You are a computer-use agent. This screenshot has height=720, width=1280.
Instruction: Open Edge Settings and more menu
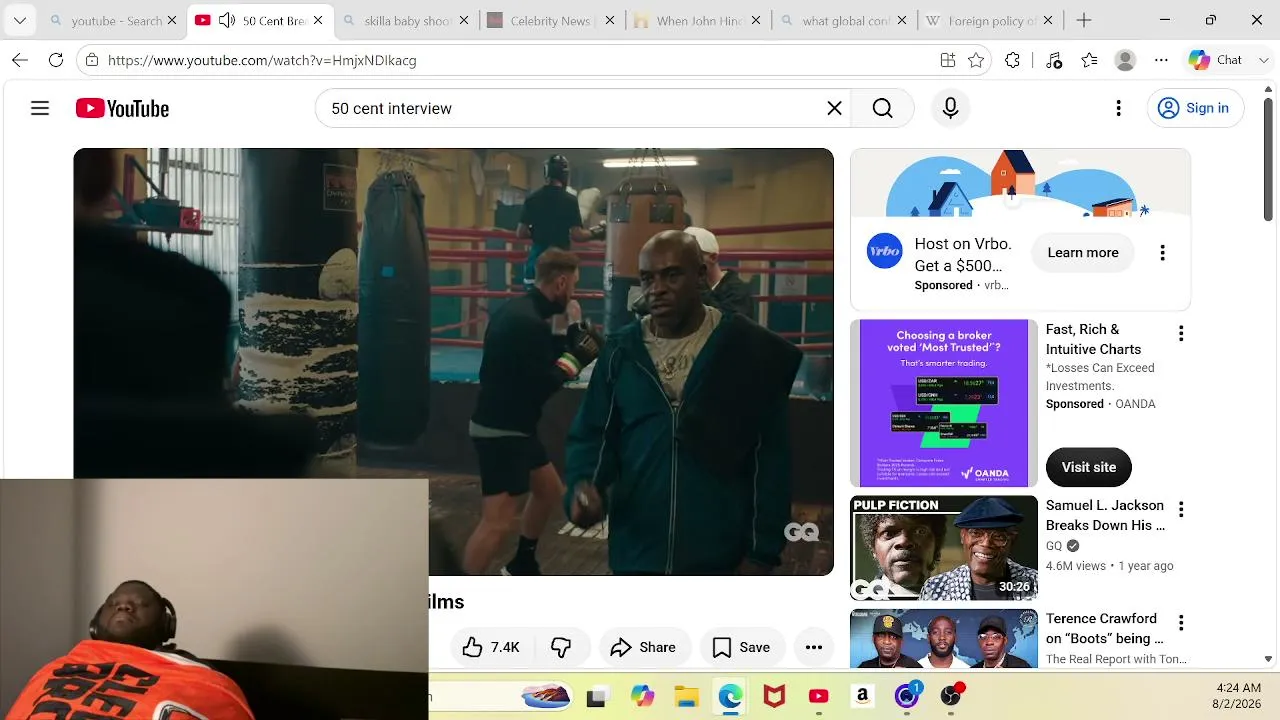click(1161, 60)
